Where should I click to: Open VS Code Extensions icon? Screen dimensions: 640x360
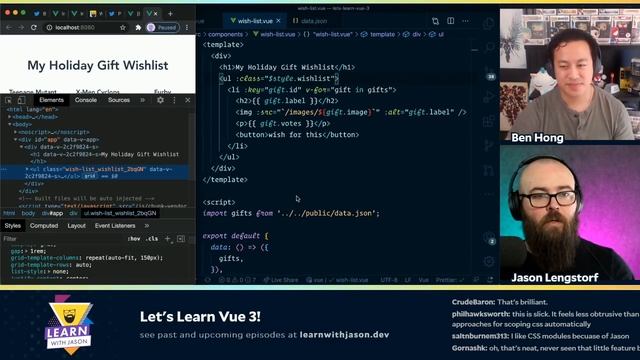(x=489, y=122)
